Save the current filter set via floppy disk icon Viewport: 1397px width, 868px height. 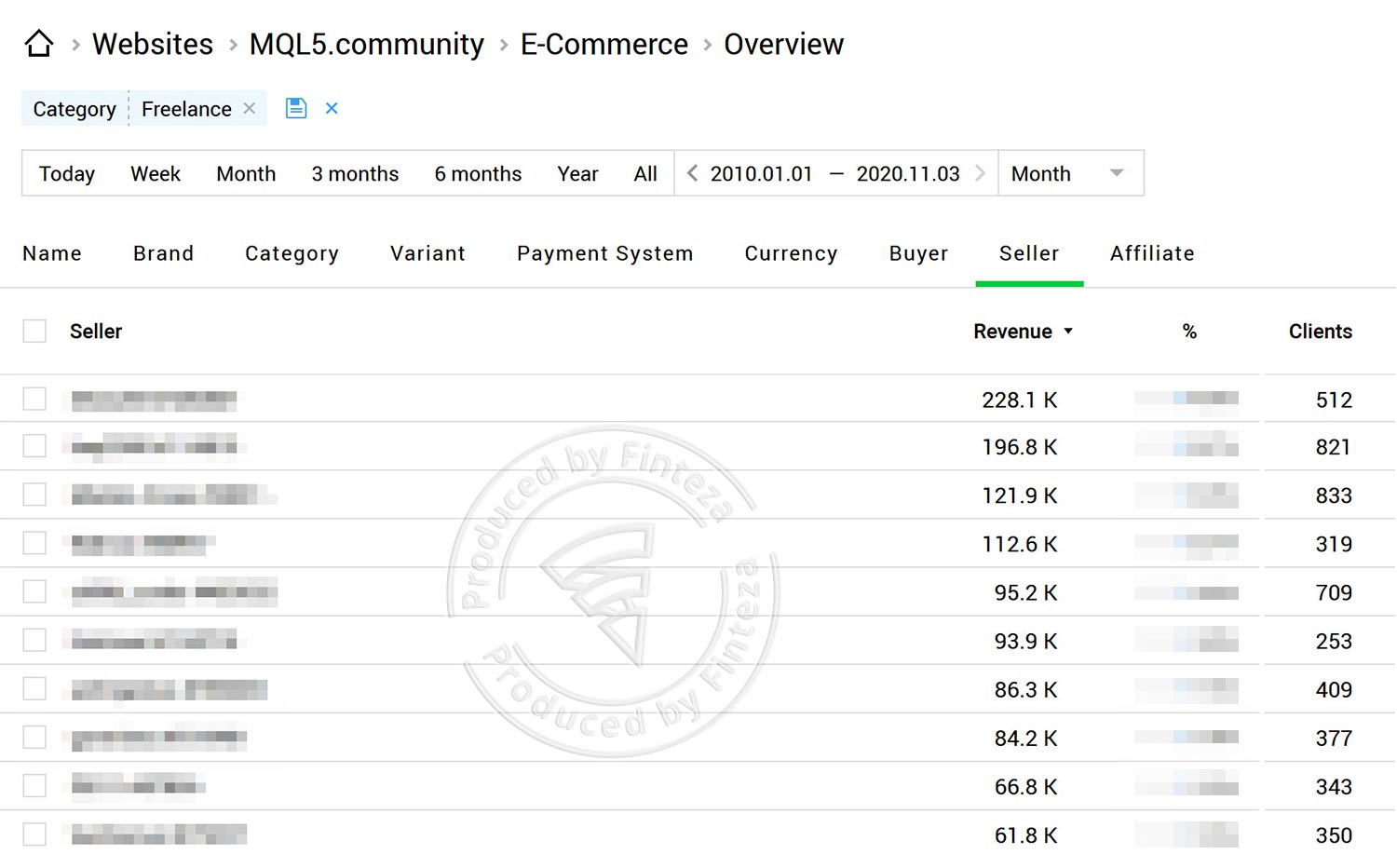pos(295,108)
